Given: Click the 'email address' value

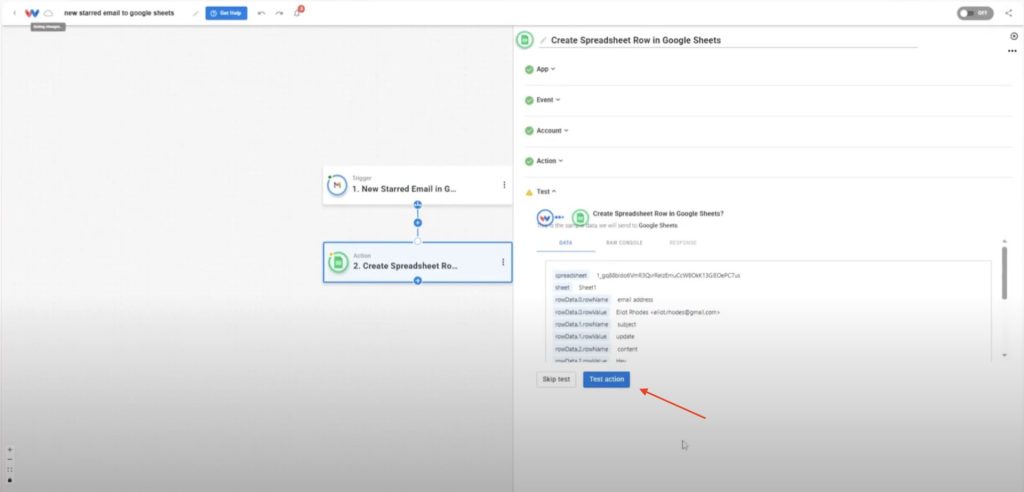Looking at the screenshot, I should (635, 300).
